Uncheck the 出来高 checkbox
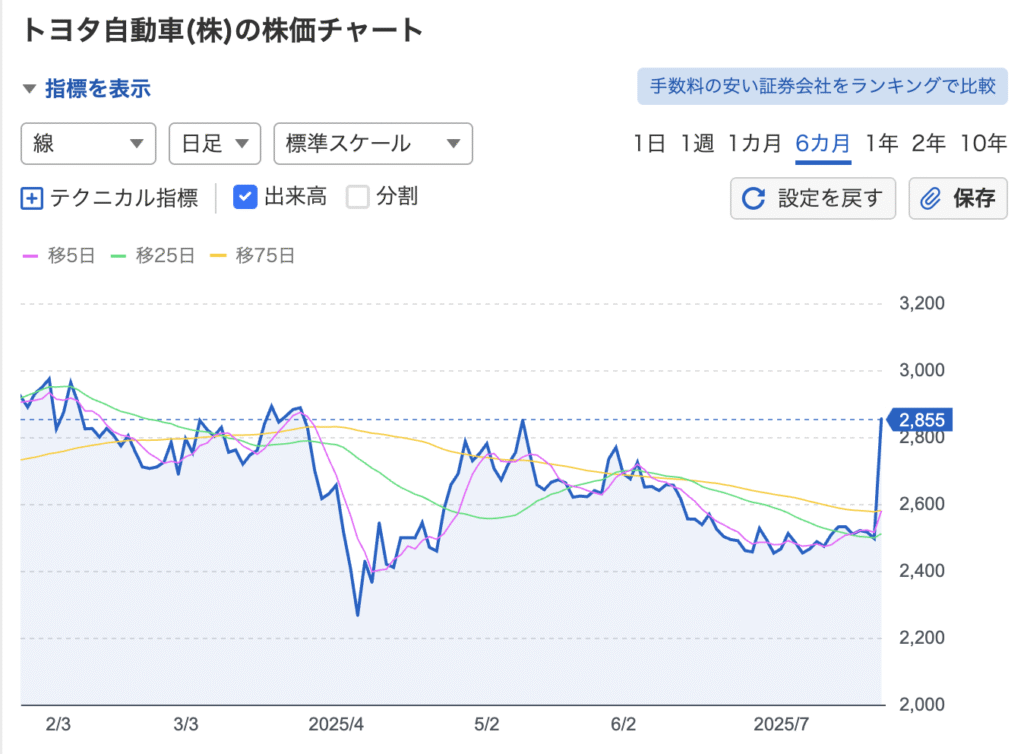The height and width of the screenshot is (754, 1024). click(x=245, y=197)
